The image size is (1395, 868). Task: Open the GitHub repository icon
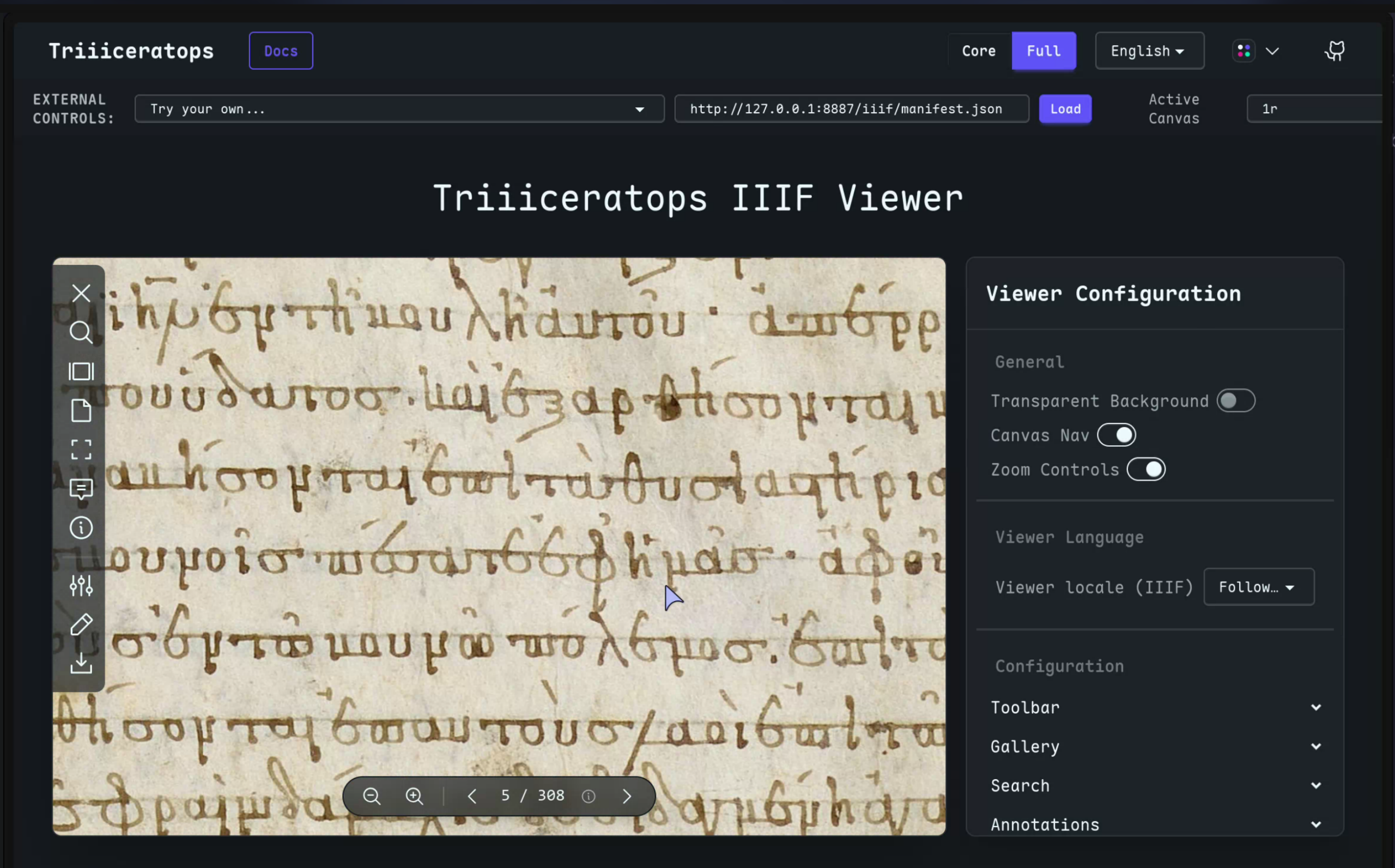pyautogui.click(x=1335, y=51)
